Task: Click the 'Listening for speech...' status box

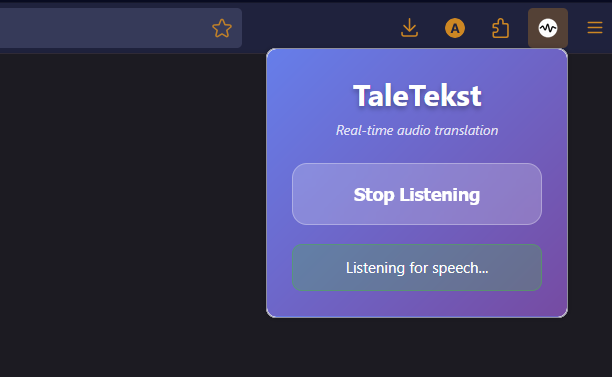Action: [x=417, y=268]
